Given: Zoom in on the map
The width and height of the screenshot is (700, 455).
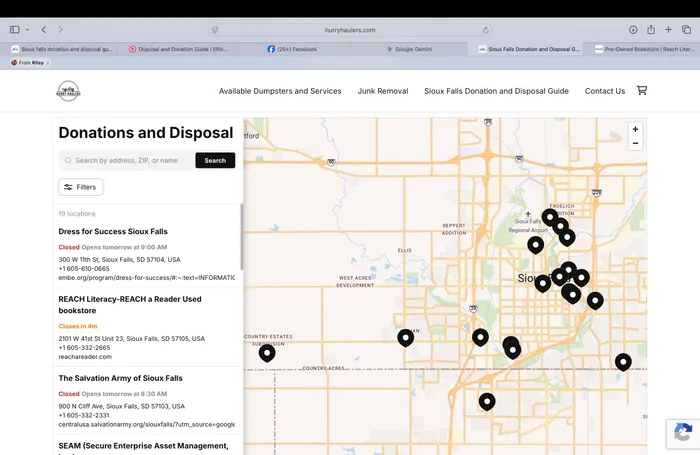Looking at the screenshot, I should (635, 129).
